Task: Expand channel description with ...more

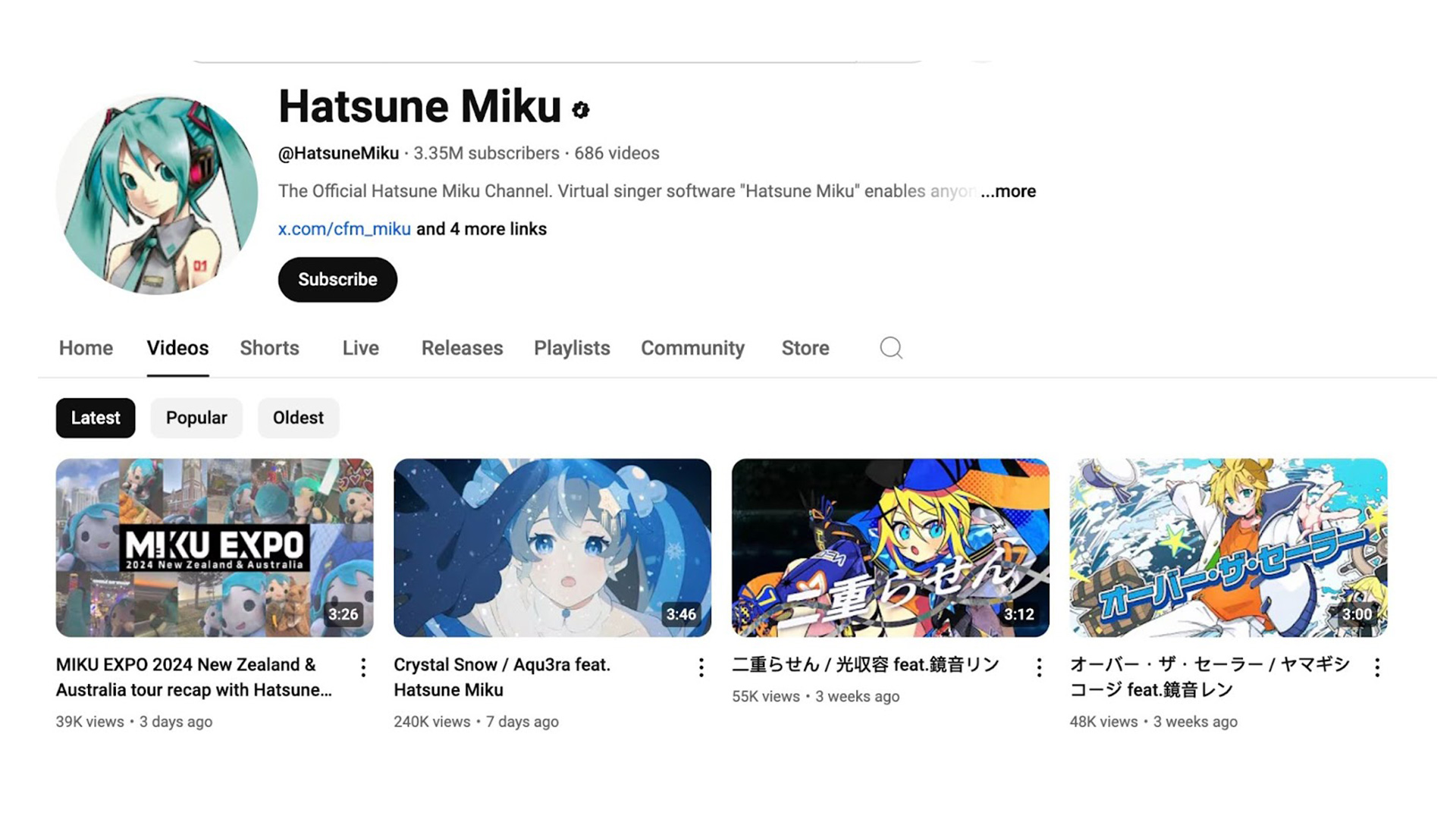Action: pos(1008,191)
